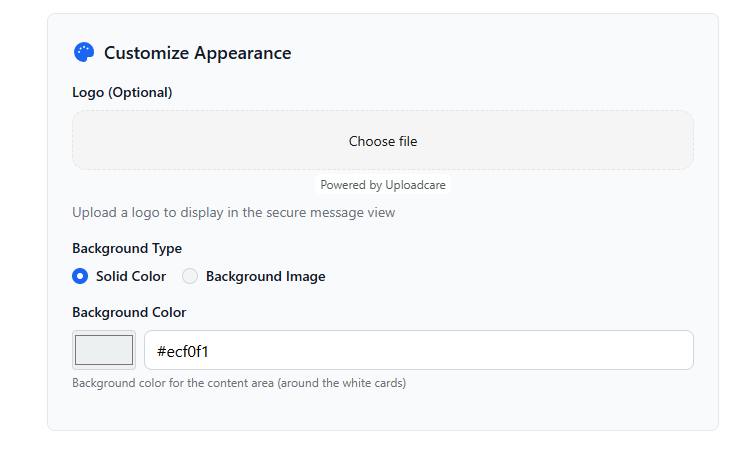
Task: Click the #ecf0f1 text in the color field
Action: click(182, 351)
